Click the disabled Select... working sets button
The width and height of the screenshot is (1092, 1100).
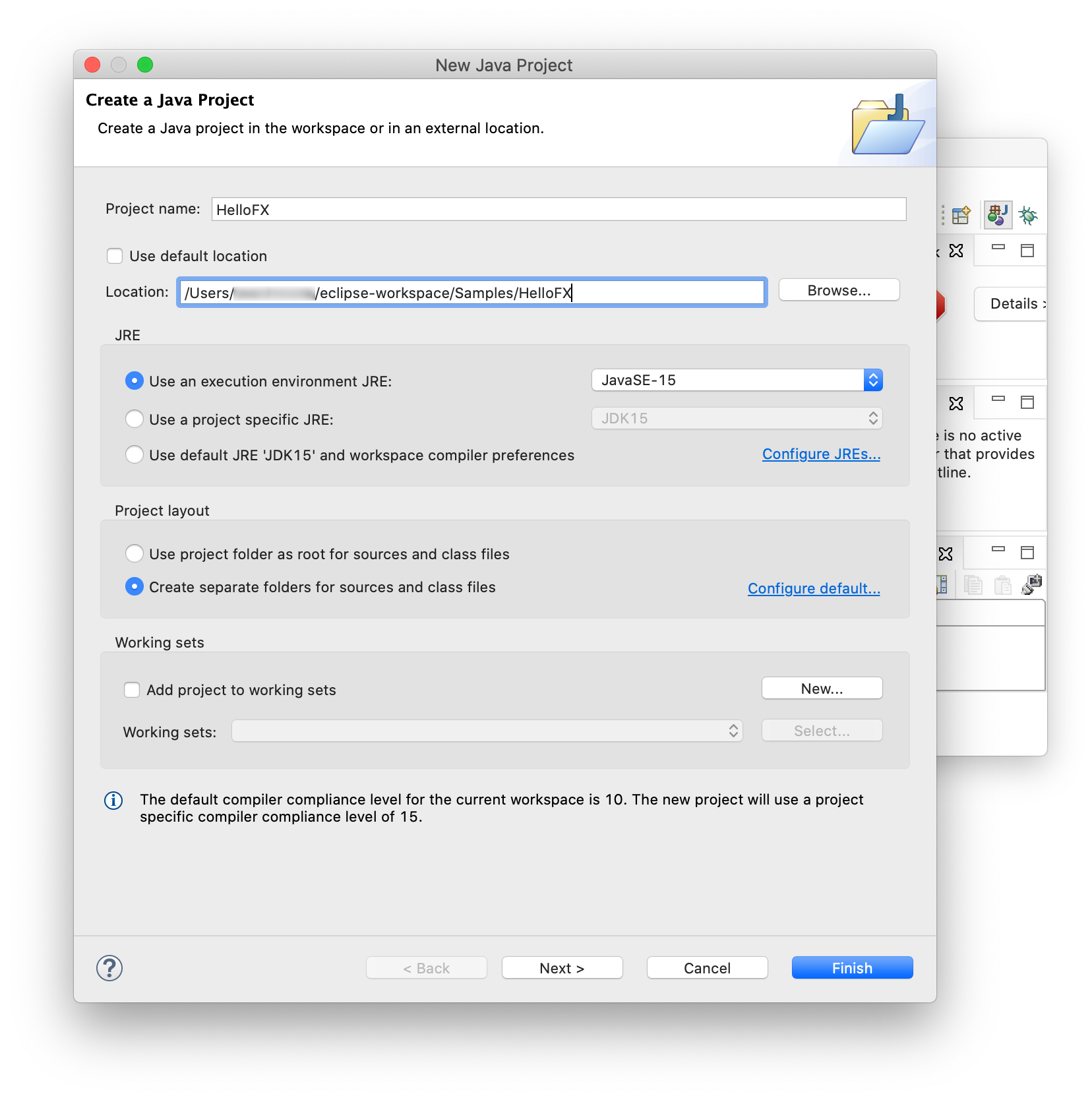pyautogui.click(x=822, y=731)
